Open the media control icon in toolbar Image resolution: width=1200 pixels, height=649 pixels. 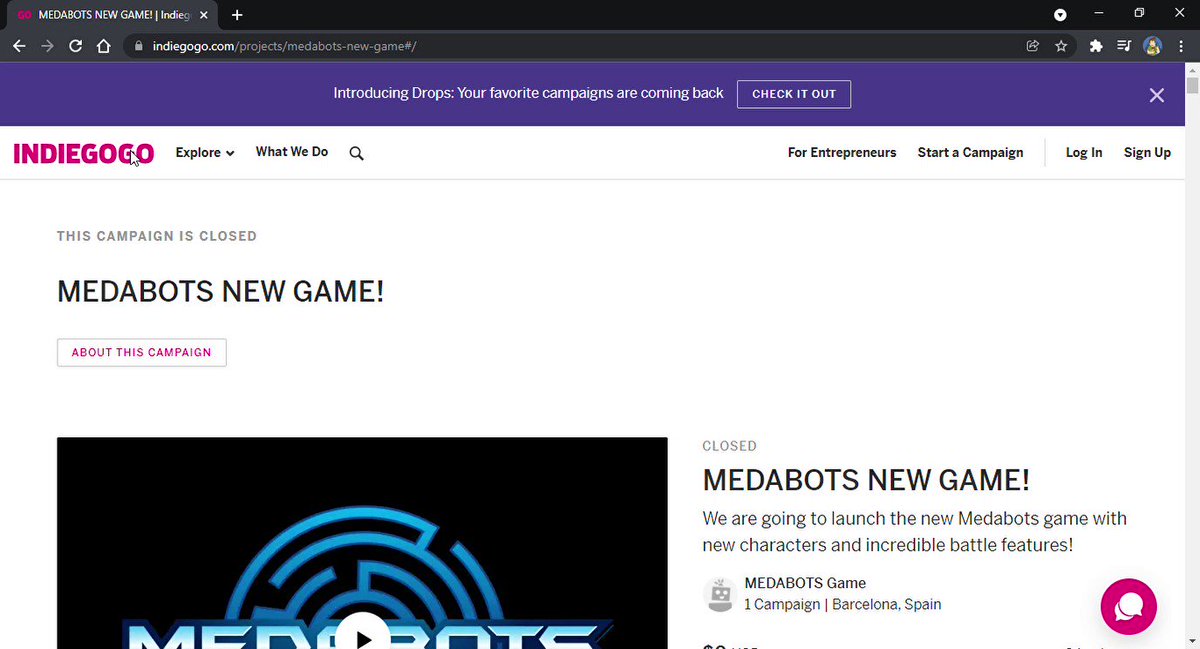tap(1124, 46)
